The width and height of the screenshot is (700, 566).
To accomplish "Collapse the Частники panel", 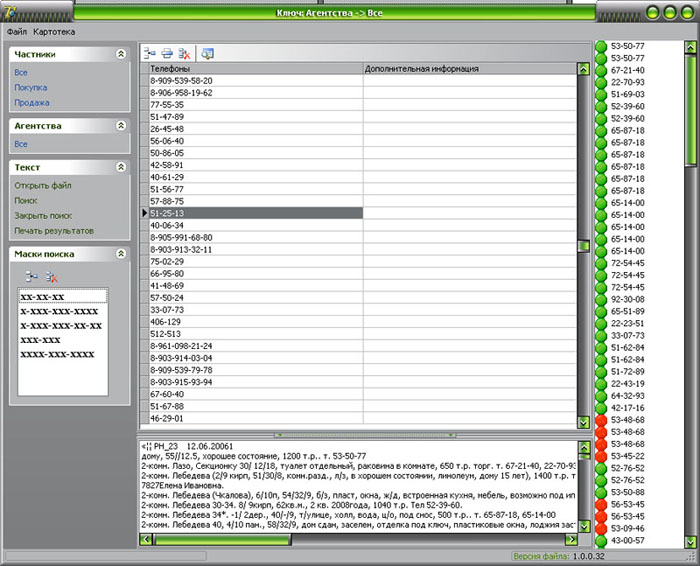I will tap(120, 55).
